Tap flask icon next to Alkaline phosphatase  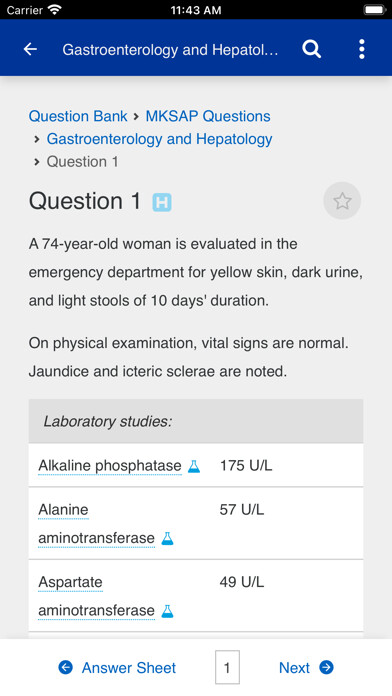point(194,466)
